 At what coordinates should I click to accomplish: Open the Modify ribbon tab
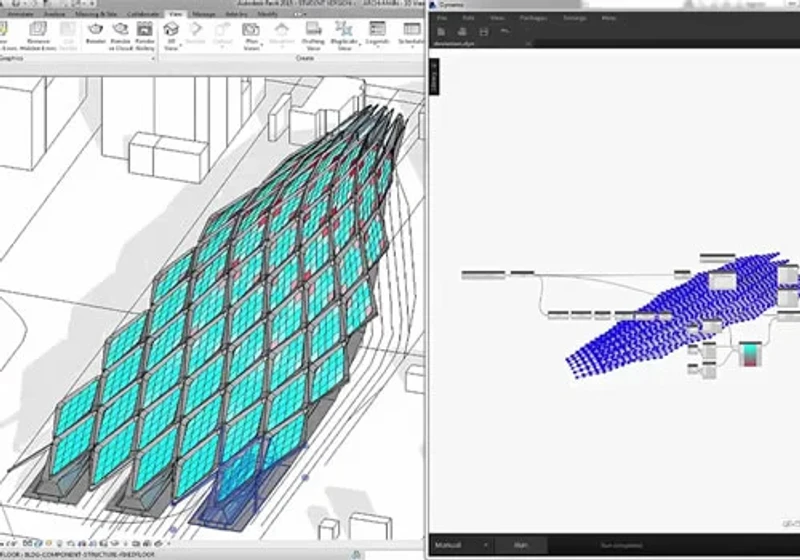click(x=267, y=14)
